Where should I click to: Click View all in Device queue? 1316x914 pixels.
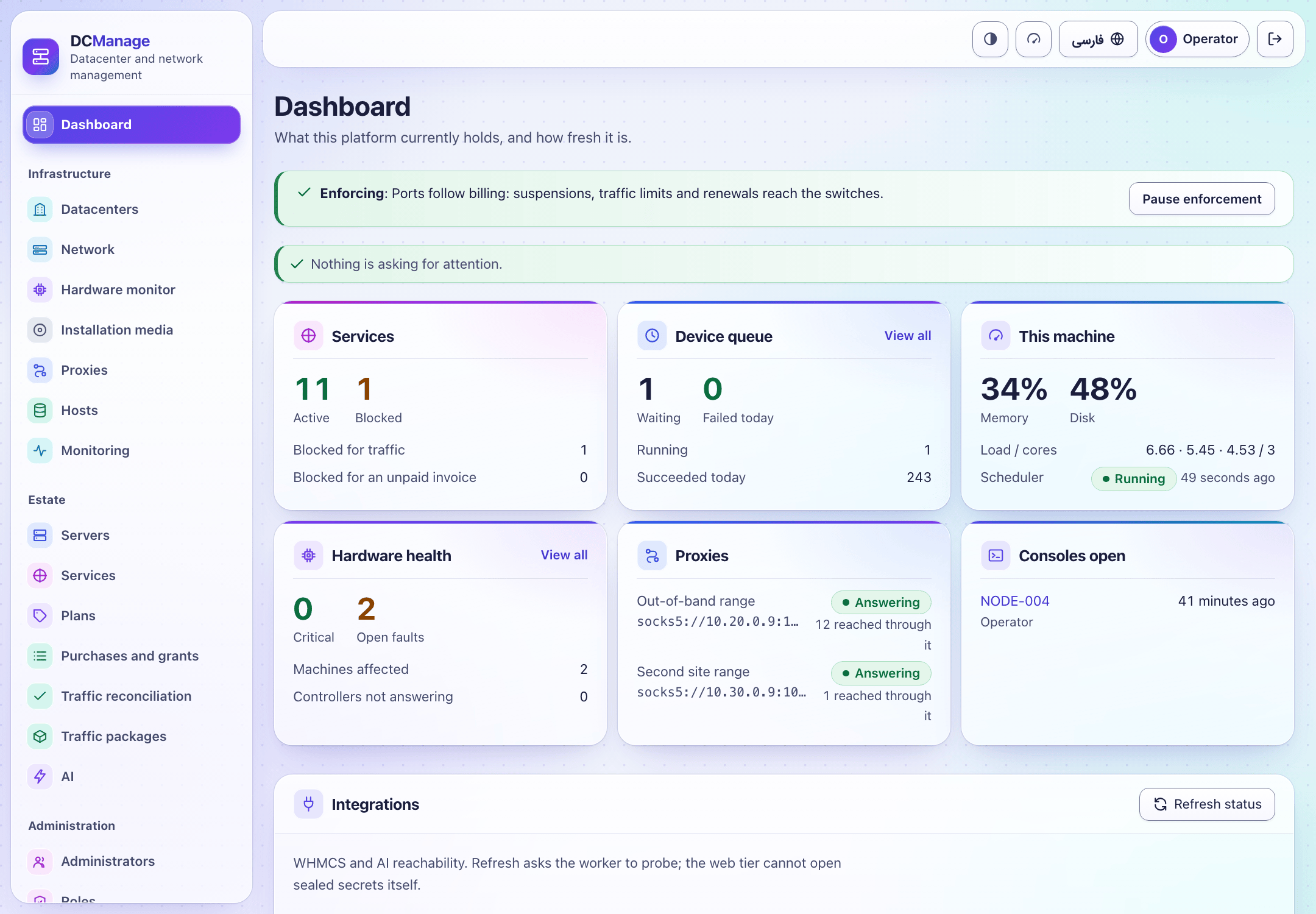[x=908, y=336]
